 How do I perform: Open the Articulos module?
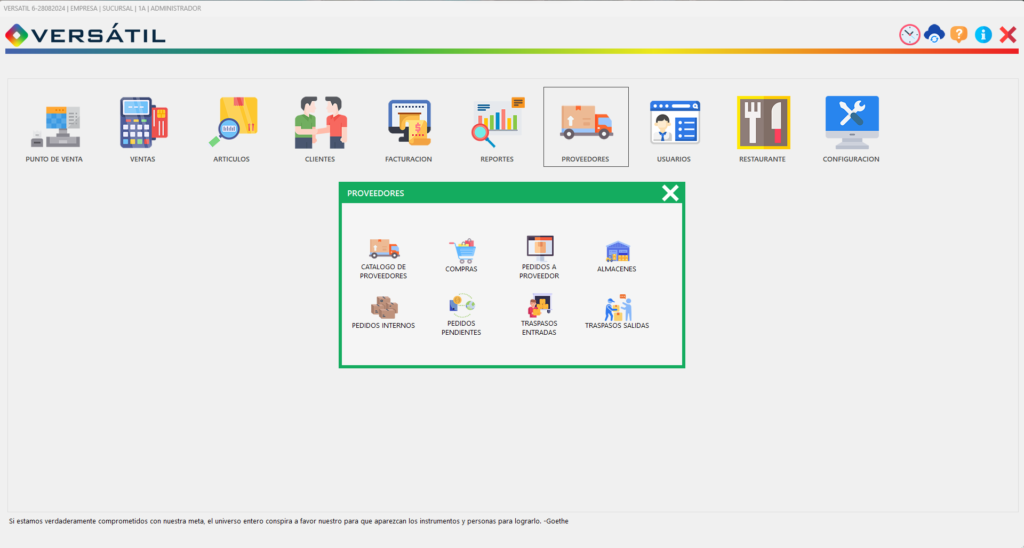(x=232, y=128)
